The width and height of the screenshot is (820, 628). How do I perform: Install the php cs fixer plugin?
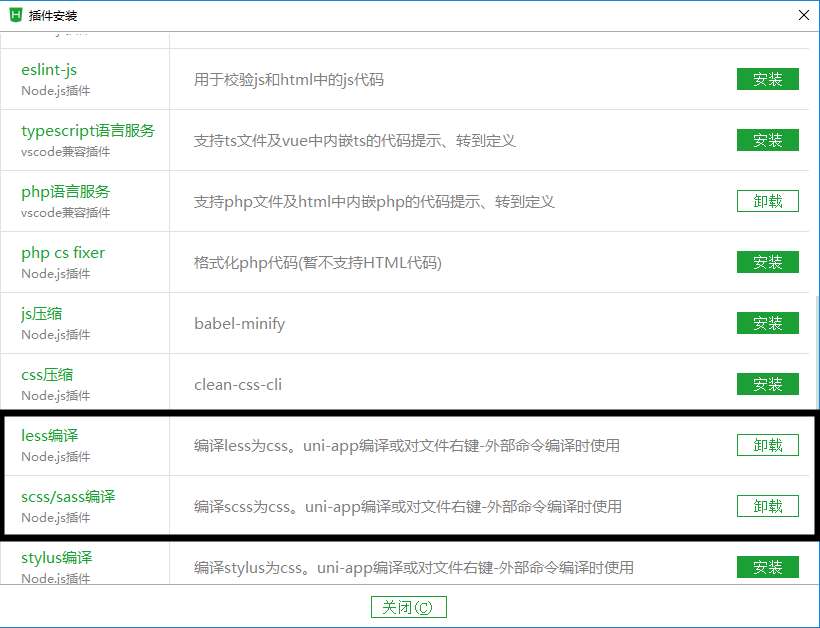coord(768,262)
